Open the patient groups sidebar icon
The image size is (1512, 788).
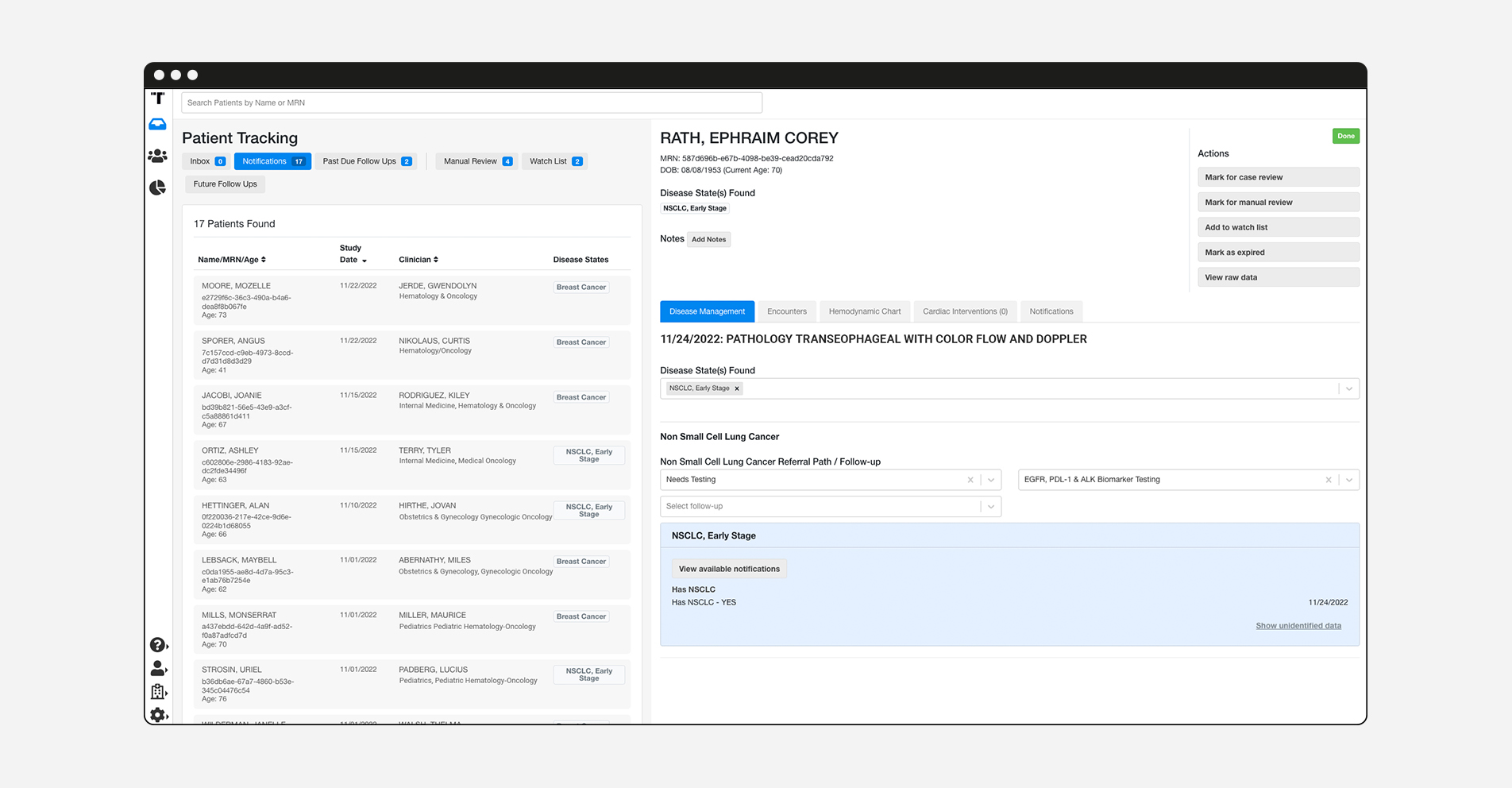point(157,156)
